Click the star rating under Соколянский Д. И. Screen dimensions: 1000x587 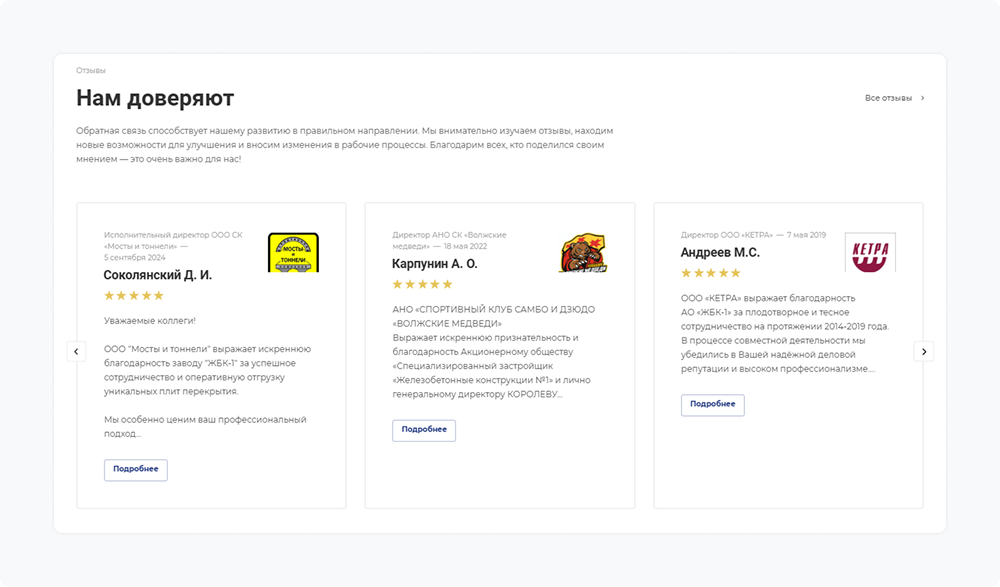pyautogui.click(x=134, y=296)
